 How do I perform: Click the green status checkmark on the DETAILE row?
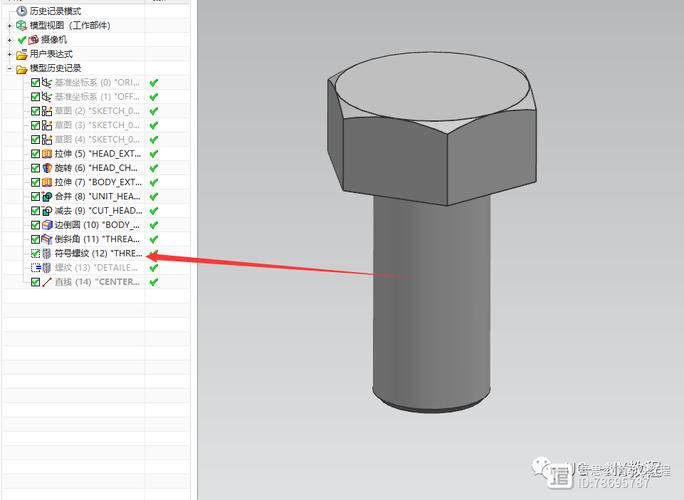(x=154, y=268)
